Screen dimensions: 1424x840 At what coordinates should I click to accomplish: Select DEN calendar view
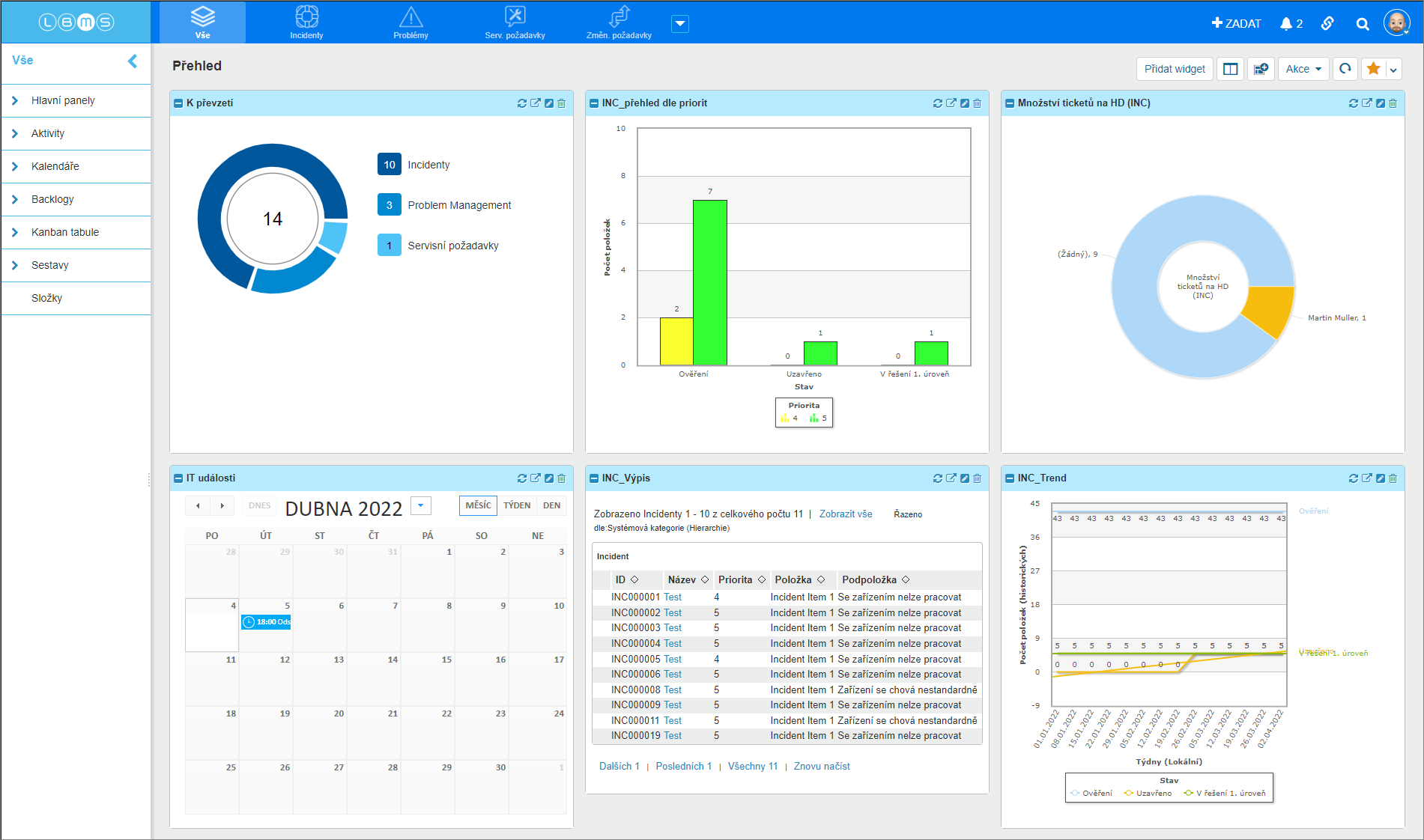point(552,505)
